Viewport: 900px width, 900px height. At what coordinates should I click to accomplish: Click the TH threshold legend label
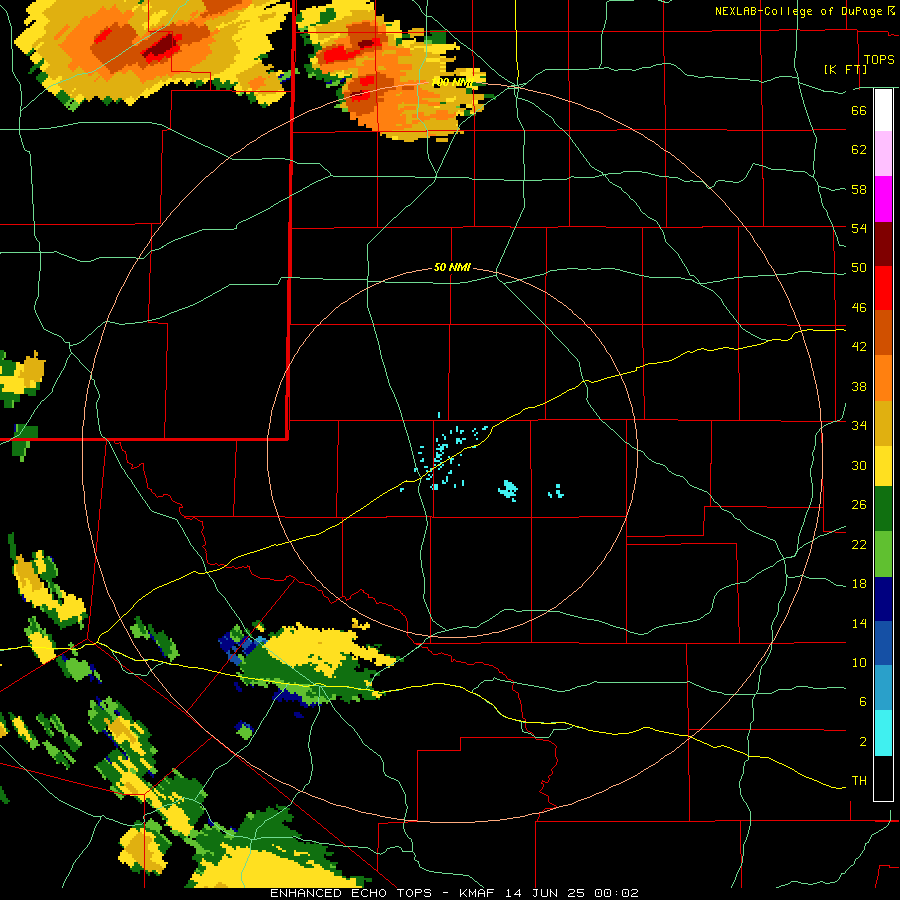(859, 781)
